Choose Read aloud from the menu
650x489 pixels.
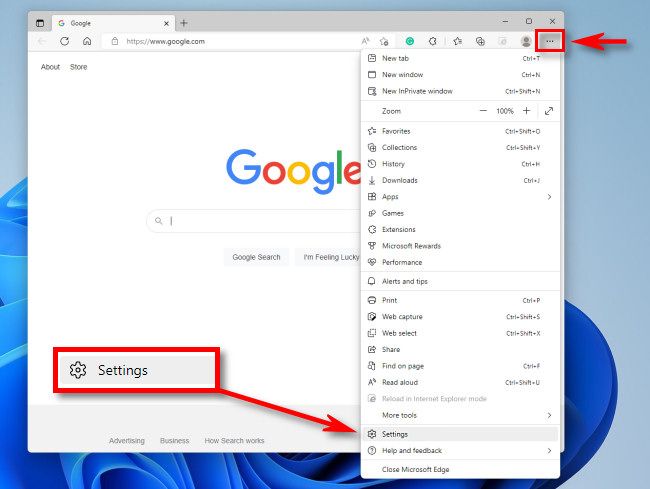pyautogui.click(x=460, y=382)
